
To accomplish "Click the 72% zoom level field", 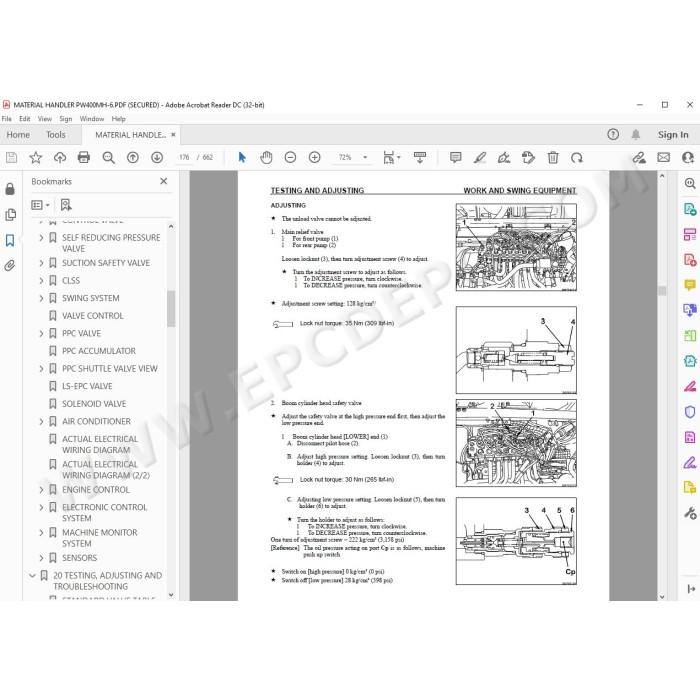I will click(x=345, y=158).
